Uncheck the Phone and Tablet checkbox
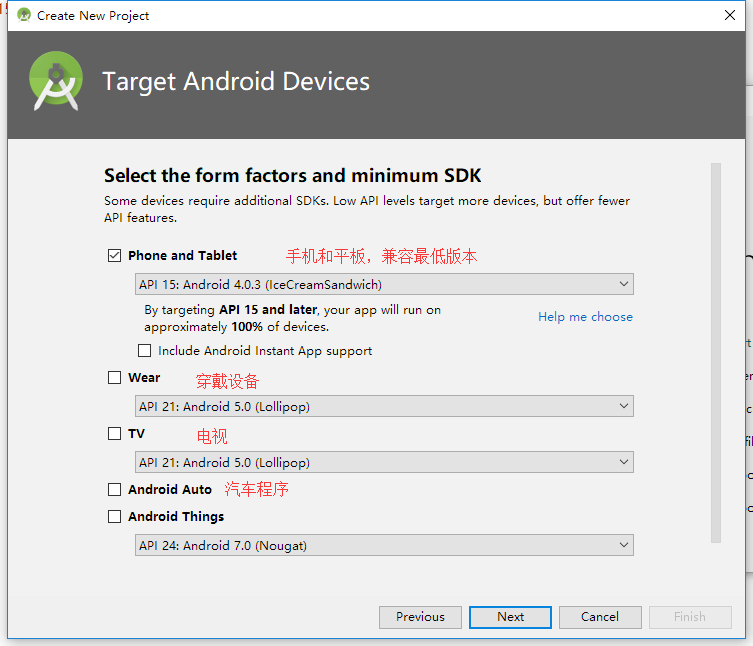The width and height of the screenshot is (753, 646). pyautogui.click(x=114, y=256)
